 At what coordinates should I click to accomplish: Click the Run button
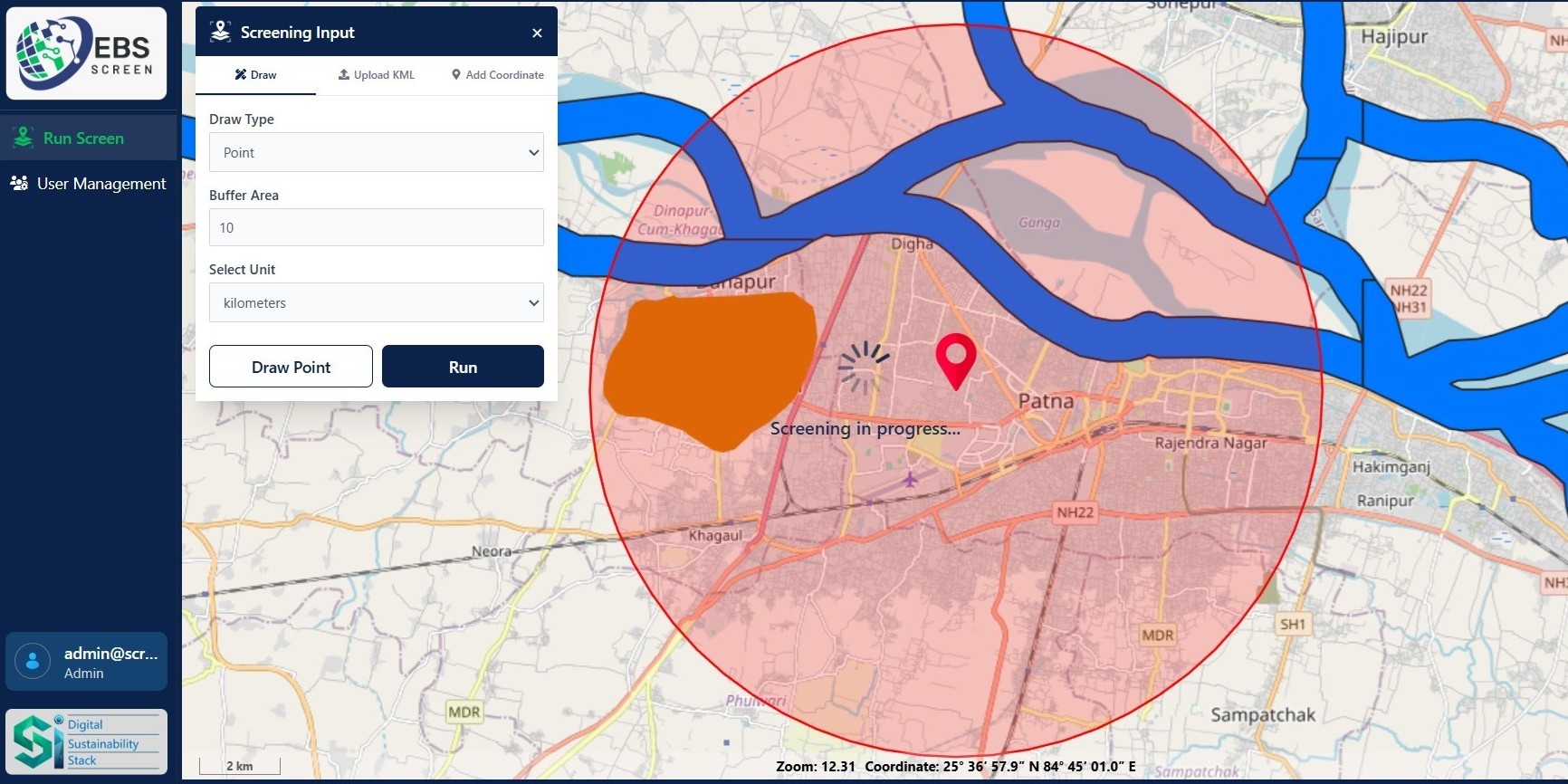[x=462, y=367]
